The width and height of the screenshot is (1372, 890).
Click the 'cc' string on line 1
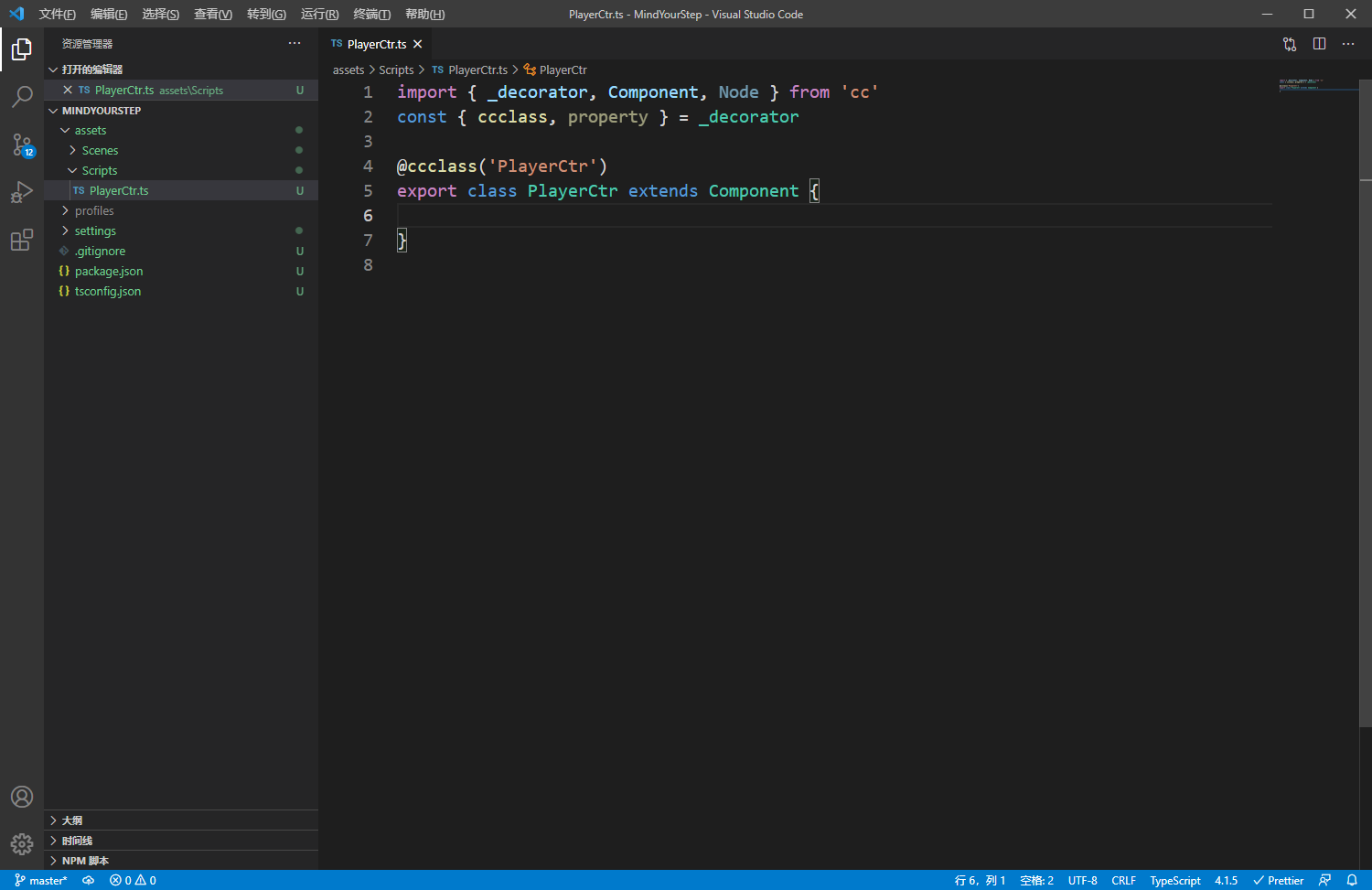point(860,91)
